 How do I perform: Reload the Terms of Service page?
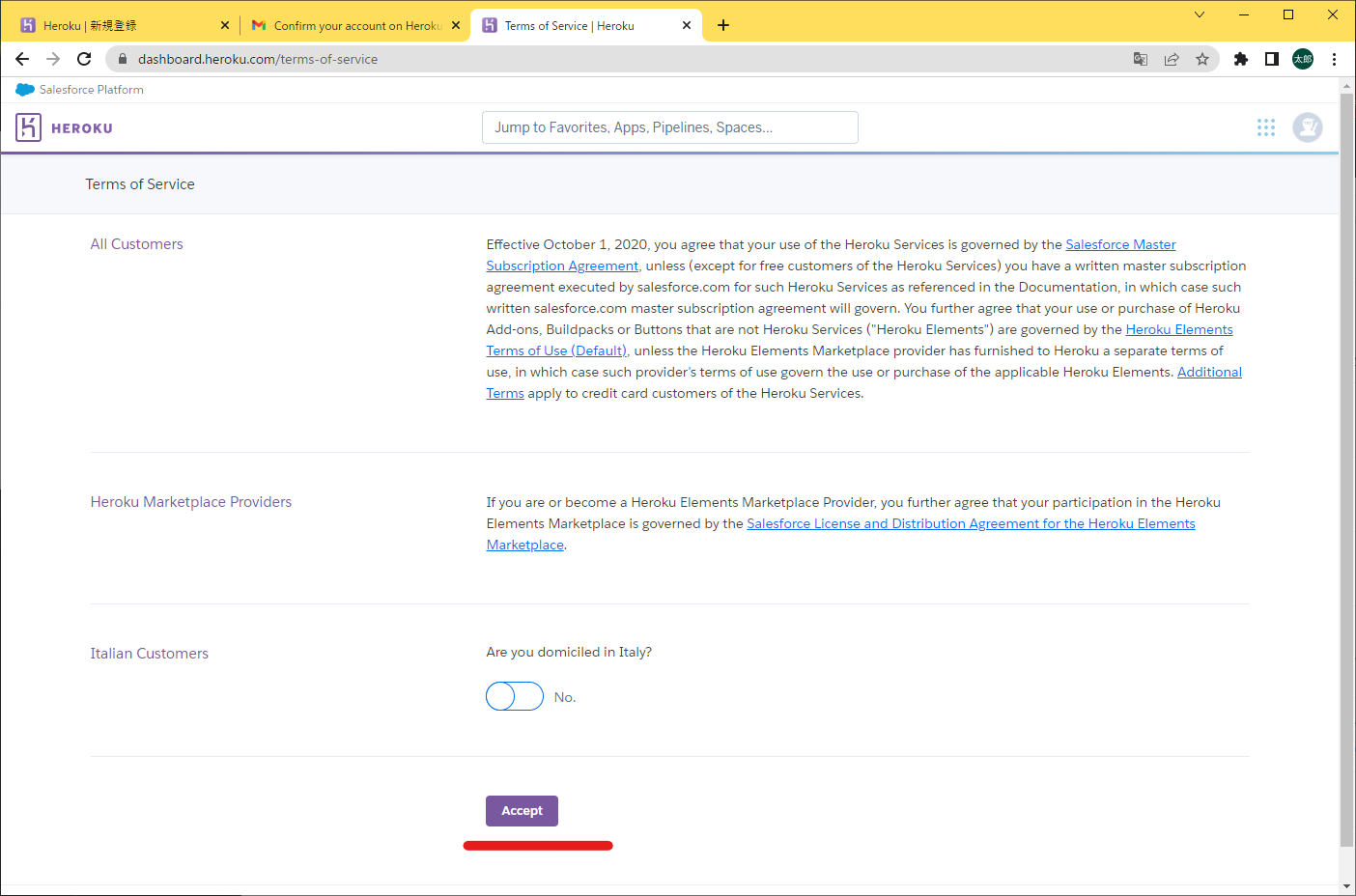click(x=84, y=59)
